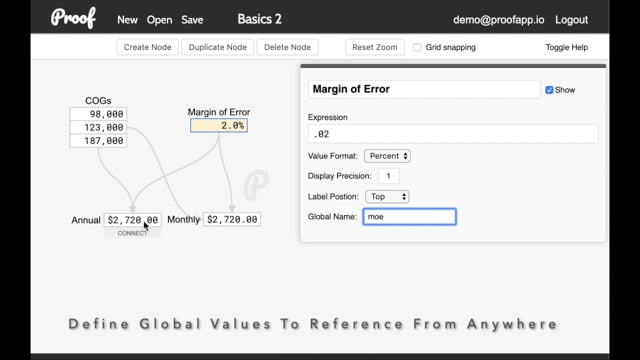Click the Delete Node button
Screen dimensions: 640x360
tap(287, 47)
